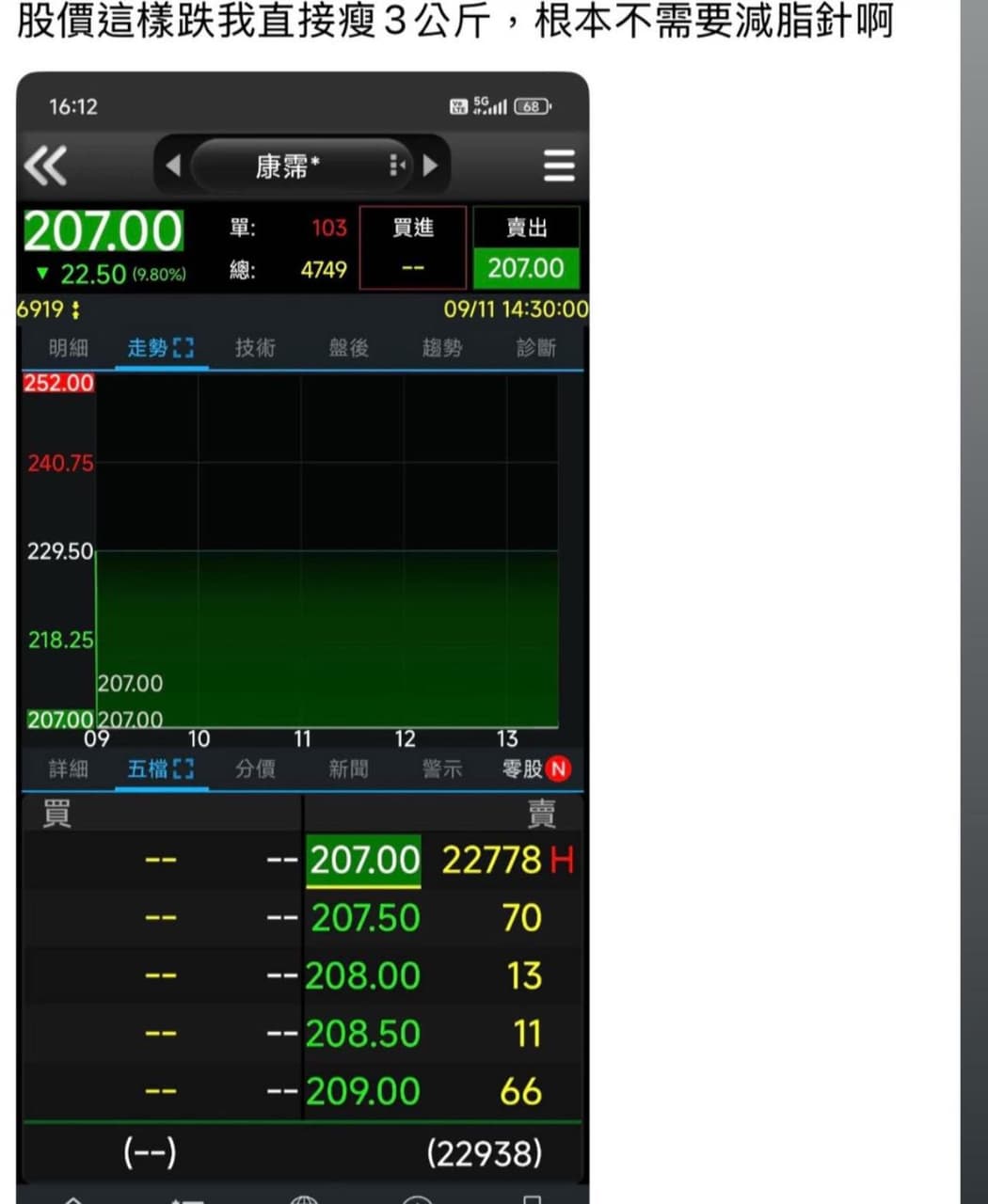Tap the list icon beside 康霈 name
988x1204 pixels.
pos(397,166)
